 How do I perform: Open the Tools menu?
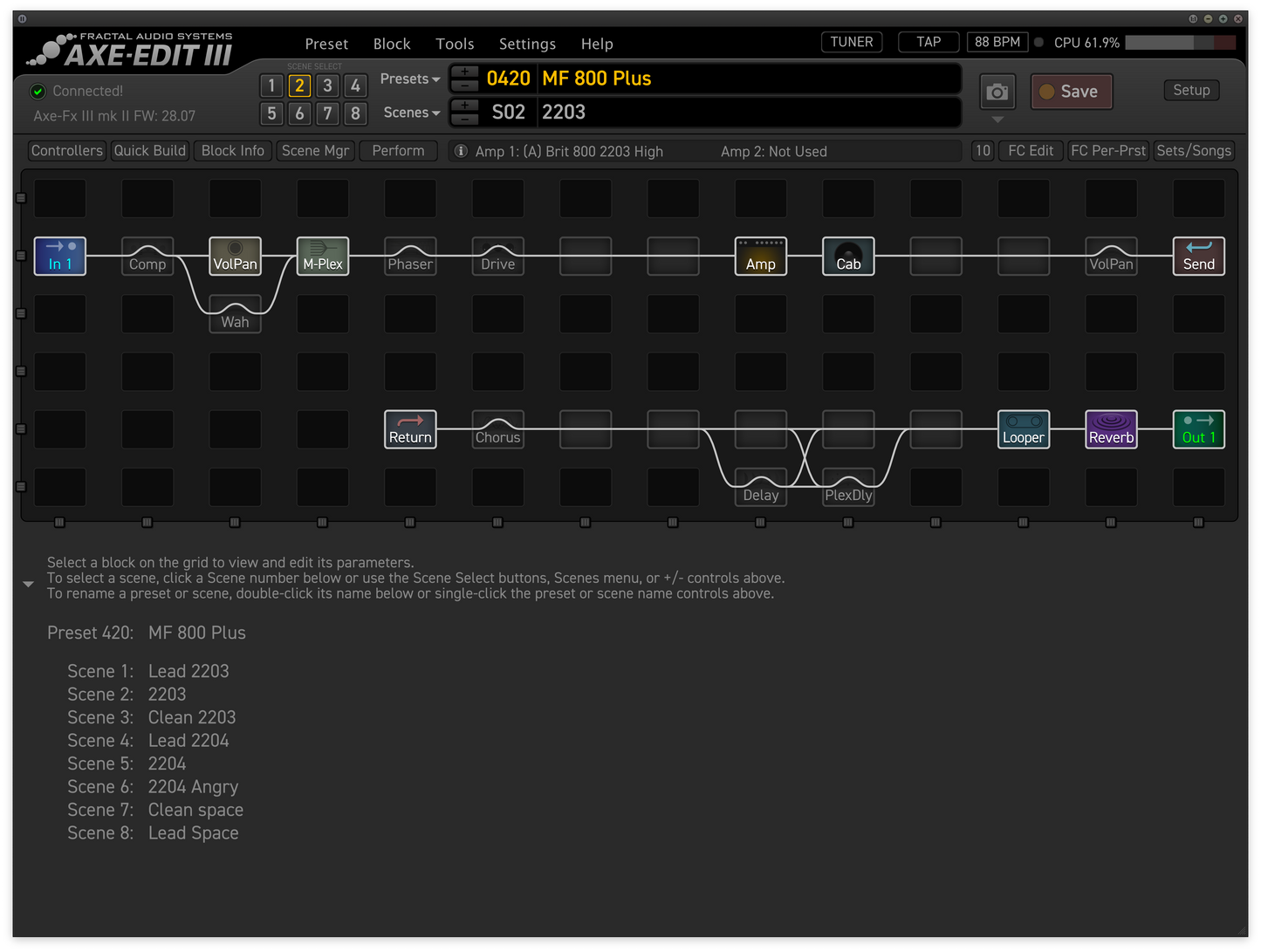tap(455, 44)
